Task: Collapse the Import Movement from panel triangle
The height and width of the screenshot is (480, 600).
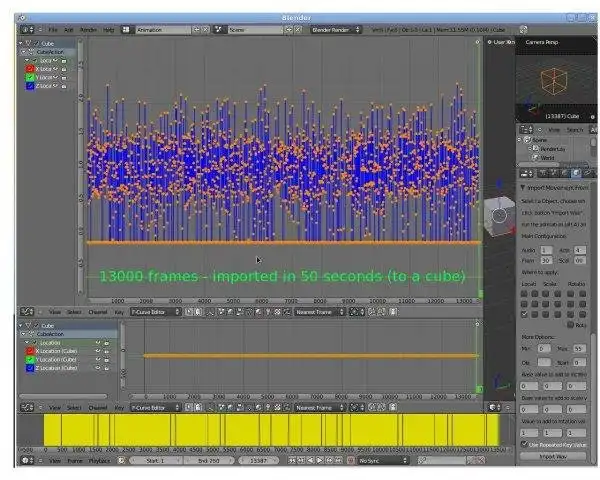Action: click(x=523, y=188)
